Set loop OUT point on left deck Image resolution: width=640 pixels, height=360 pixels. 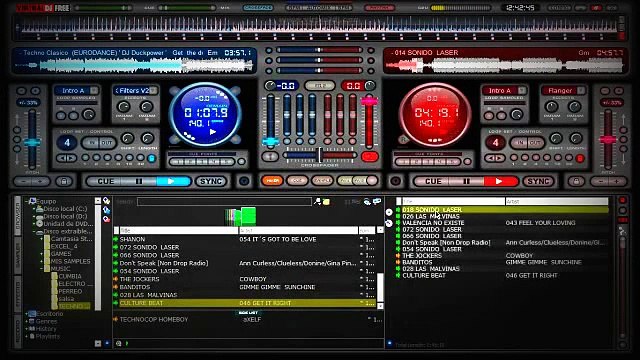pyautogui.click(x=107, y=142)
